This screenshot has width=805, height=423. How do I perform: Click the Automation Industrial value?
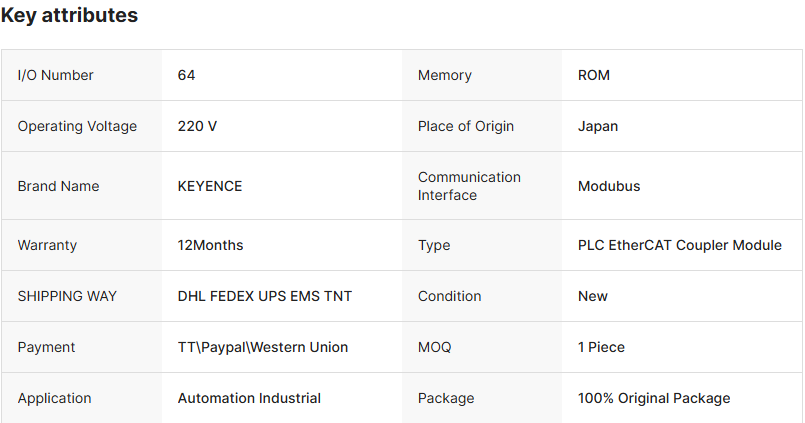[x=249, y=398]
